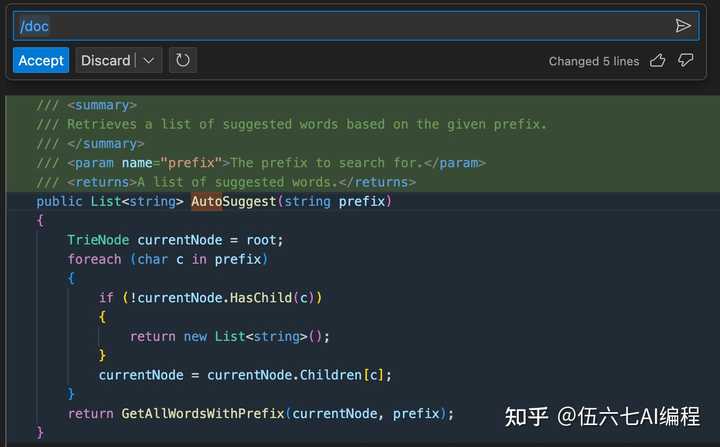Click 'TrieNode currentNode = root;' line

coord(175,240)
